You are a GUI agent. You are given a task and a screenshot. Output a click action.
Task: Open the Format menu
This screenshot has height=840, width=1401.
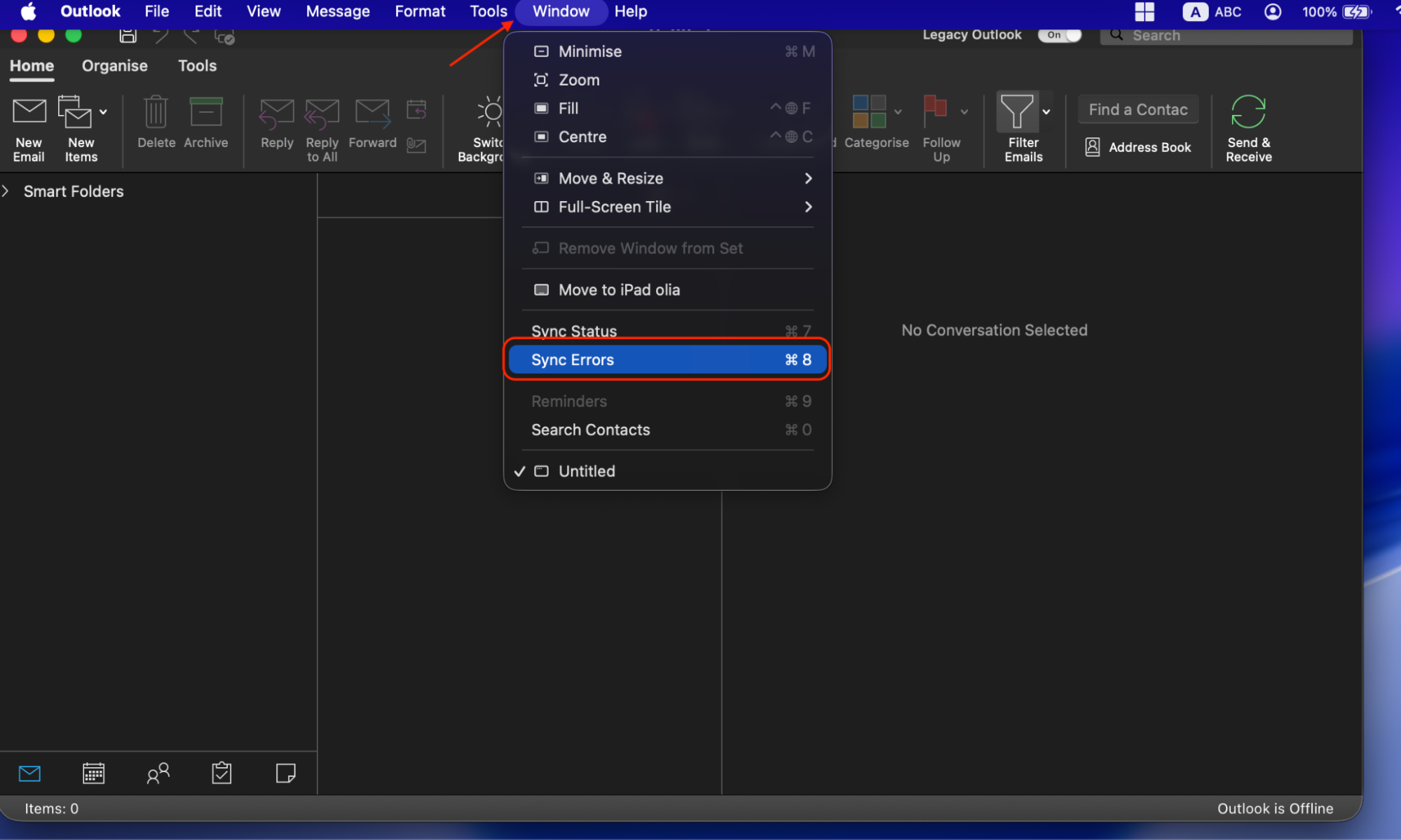(420, 11)
